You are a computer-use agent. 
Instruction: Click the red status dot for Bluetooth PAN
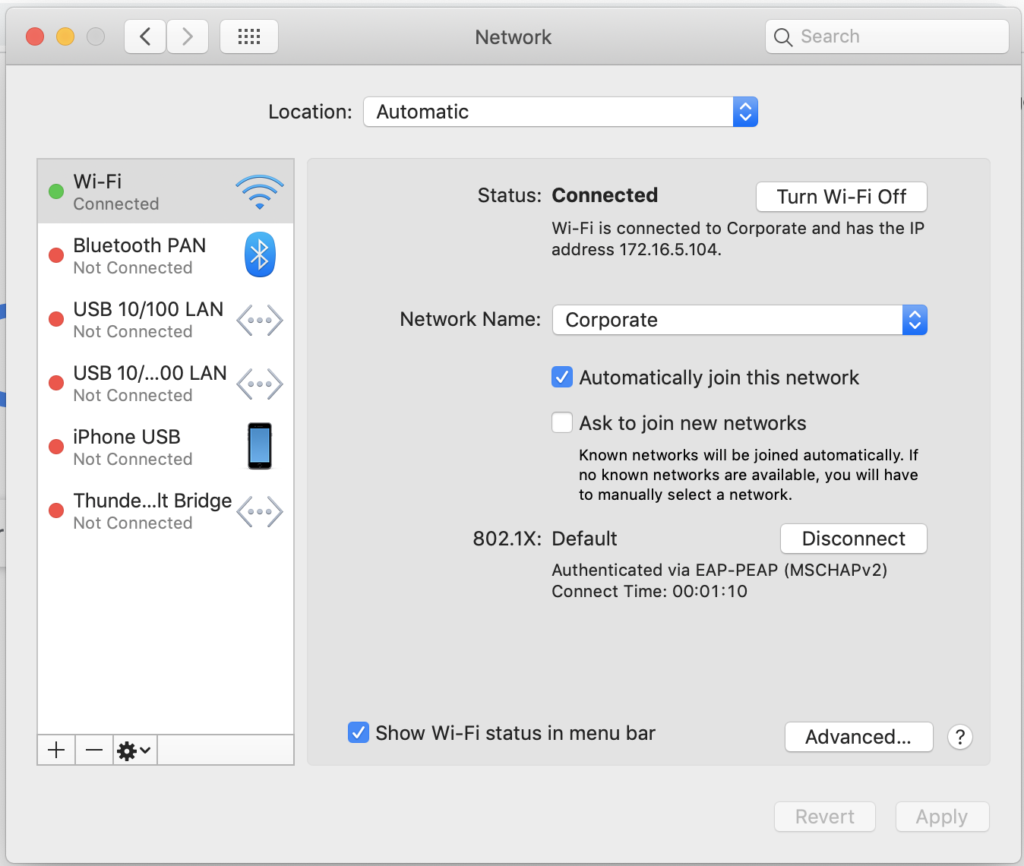click(x=56, y=255)
